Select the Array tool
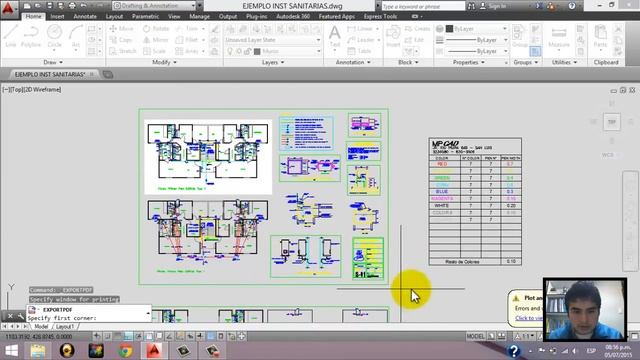This screenshot has height=360, width=640. [x=187, y=51]
